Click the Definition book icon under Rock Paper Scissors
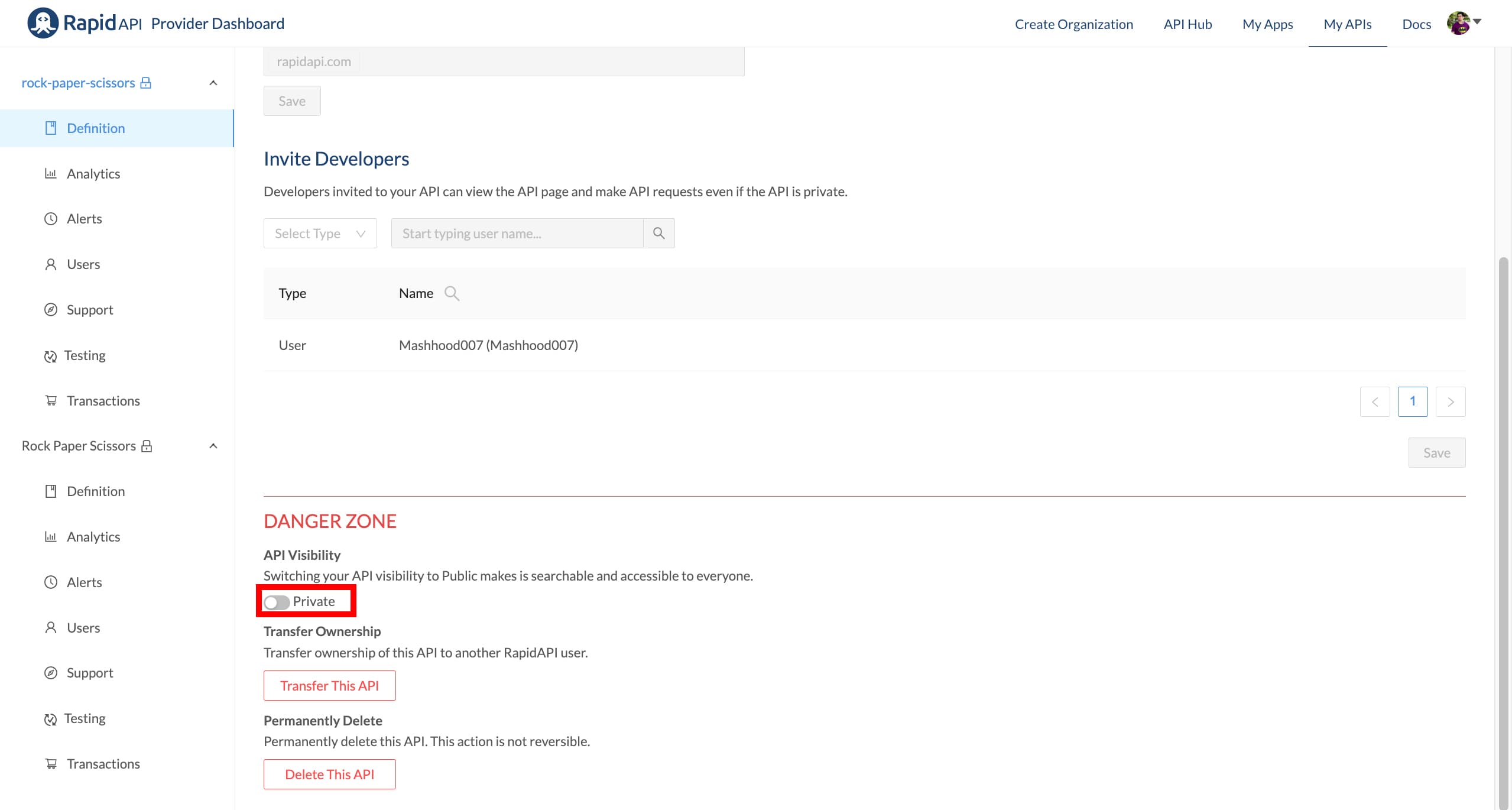 click(51, 491)
